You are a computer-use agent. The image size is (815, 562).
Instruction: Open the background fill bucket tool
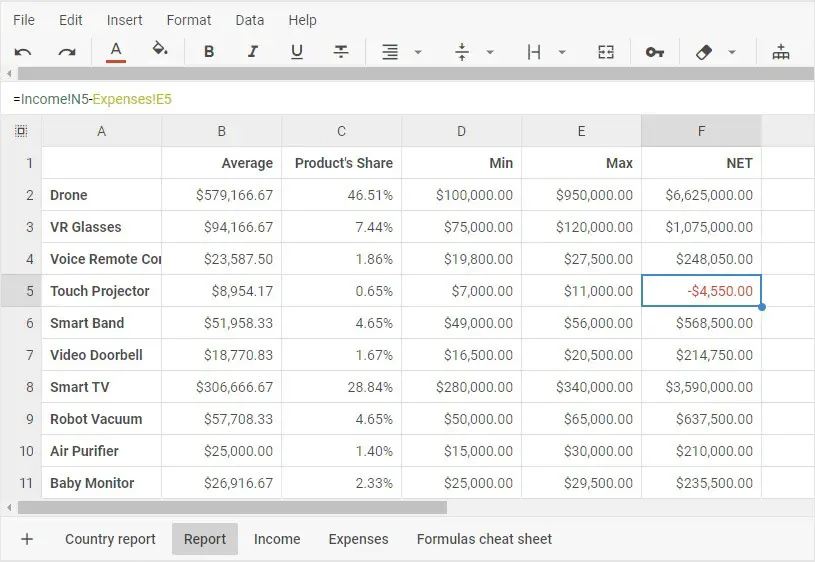click(x=160, y=49)
